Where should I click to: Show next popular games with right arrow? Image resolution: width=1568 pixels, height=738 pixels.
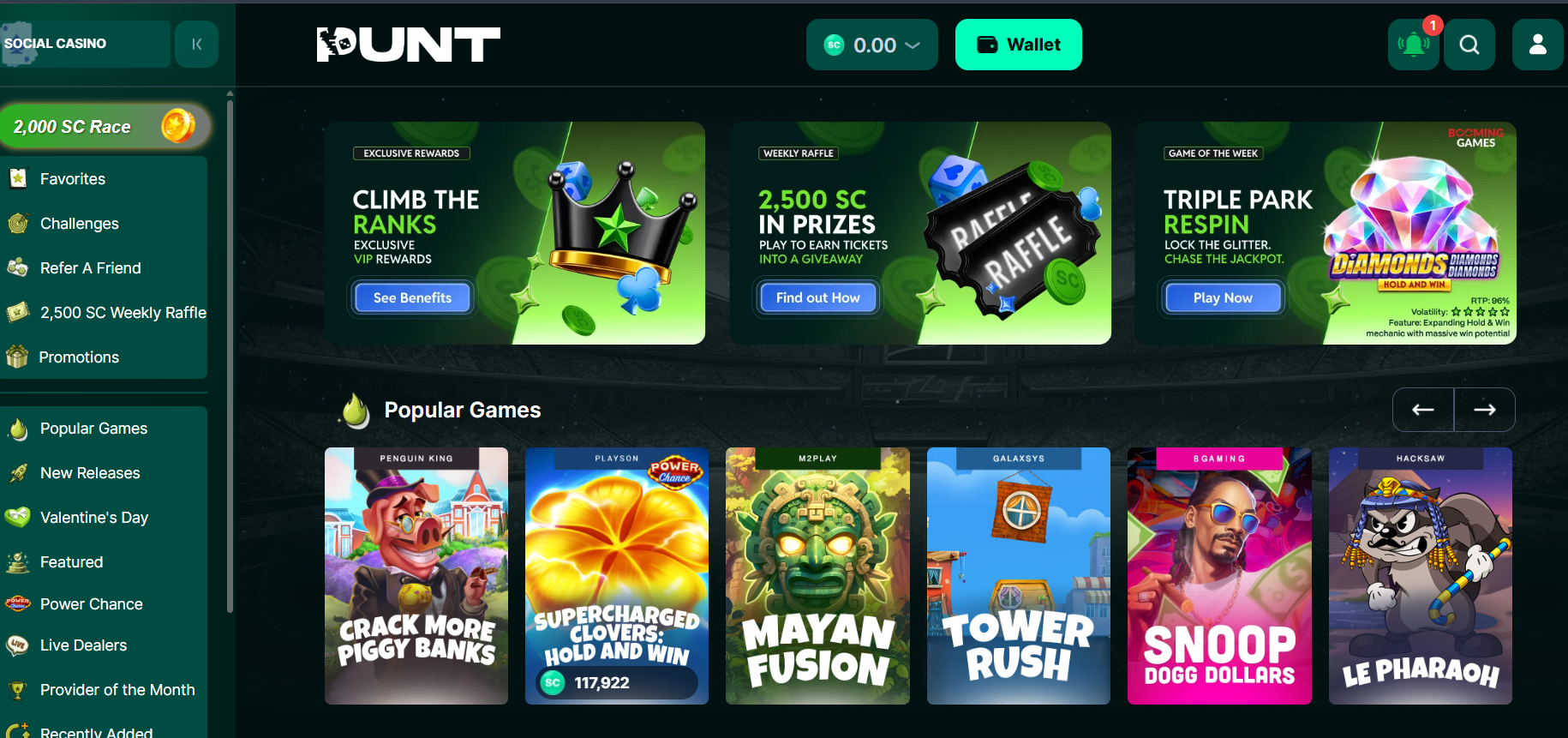pyautogui.click(x=1485, y=410)
